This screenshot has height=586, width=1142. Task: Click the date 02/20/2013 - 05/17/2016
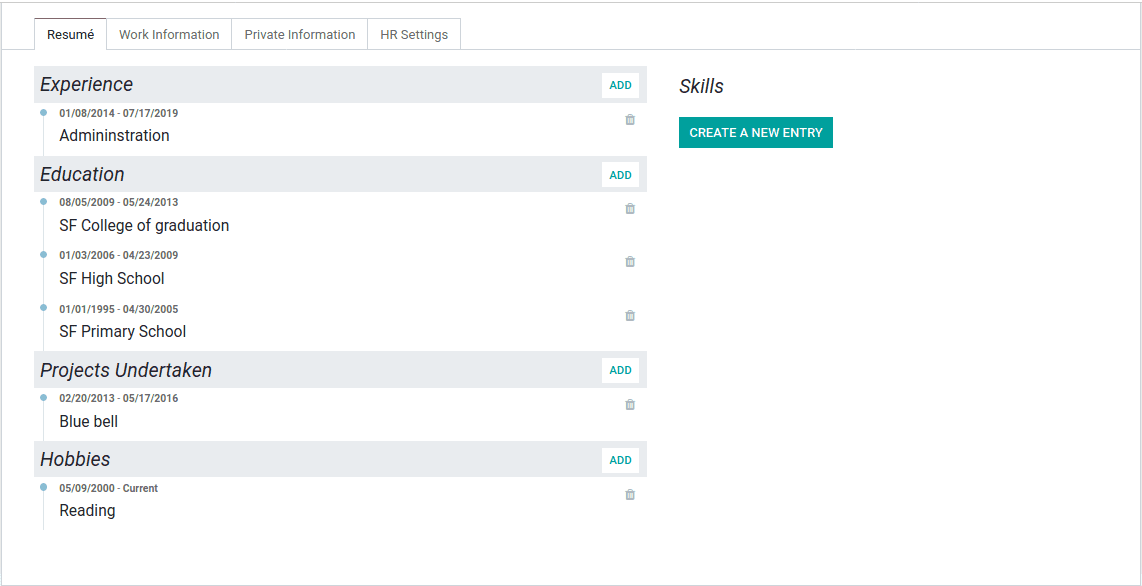119,398
